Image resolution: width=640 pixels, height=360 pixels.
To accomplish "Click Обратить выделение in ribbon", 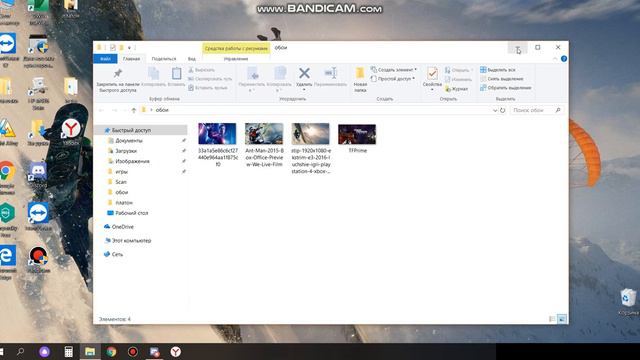I will coord(506,88).
